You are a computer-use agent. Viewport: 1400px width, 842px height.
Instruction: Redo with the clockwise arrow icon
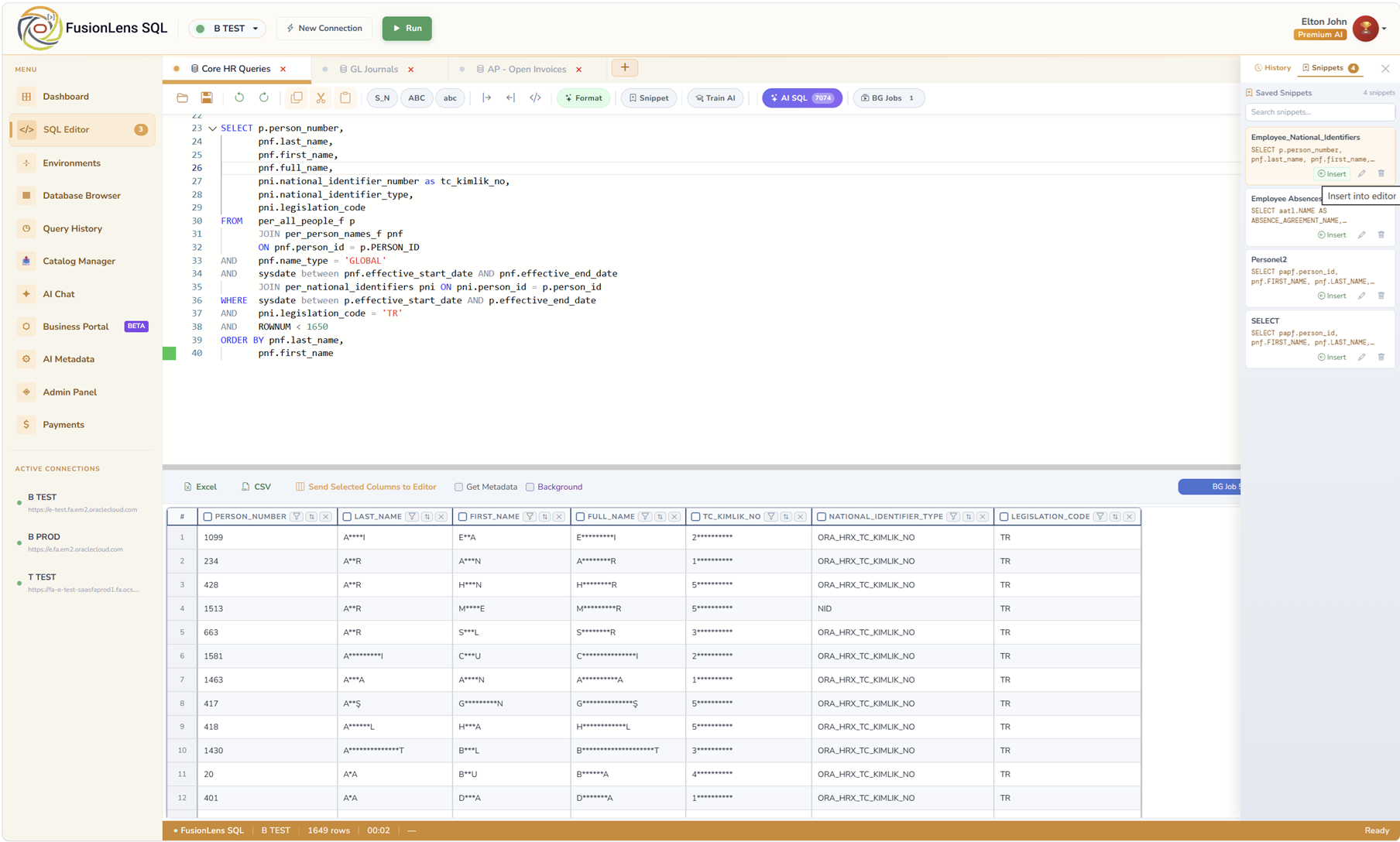pyautogui.click(x=264, y=98)
